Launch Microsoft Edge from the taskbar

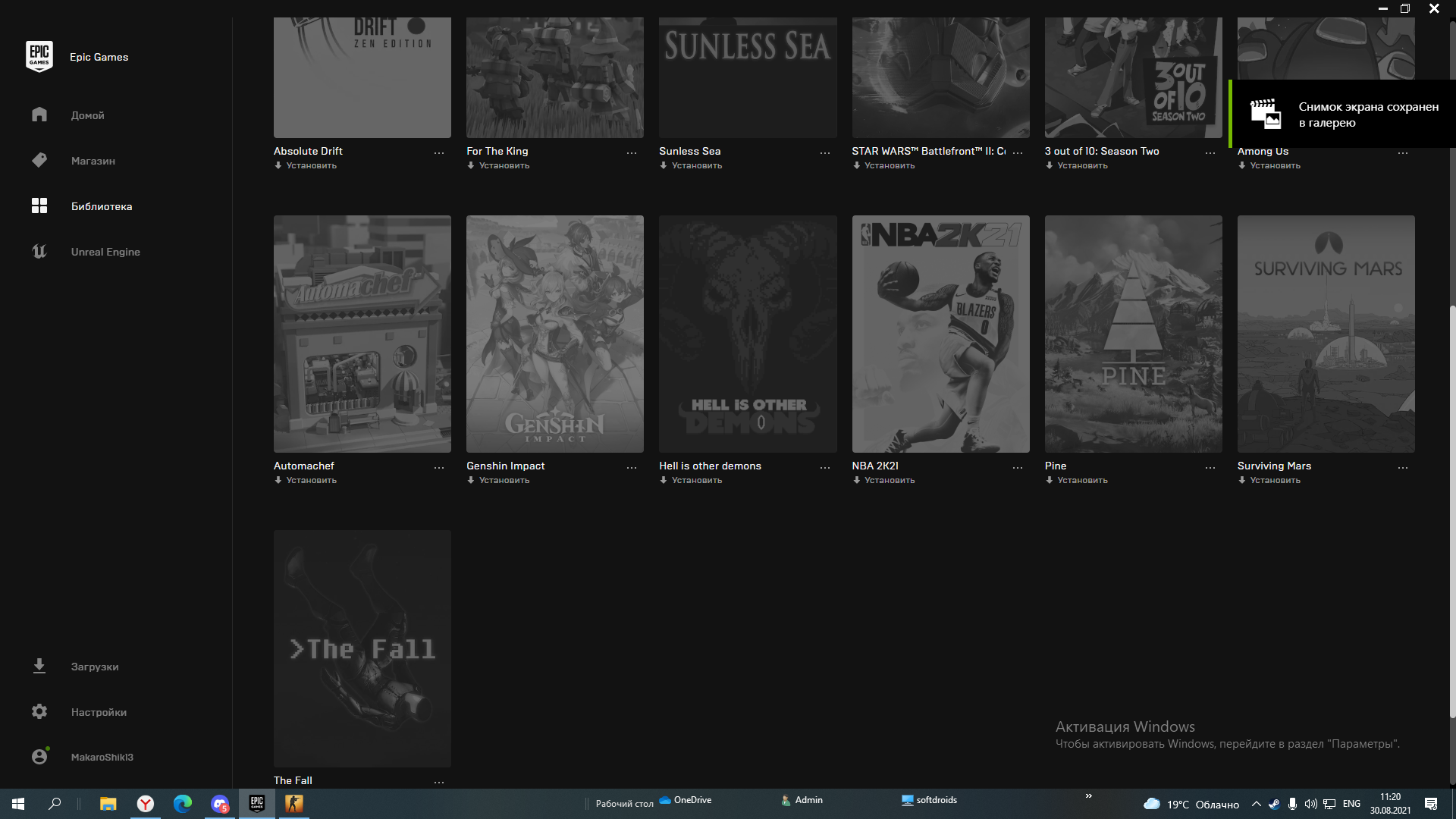pos(183,804)
